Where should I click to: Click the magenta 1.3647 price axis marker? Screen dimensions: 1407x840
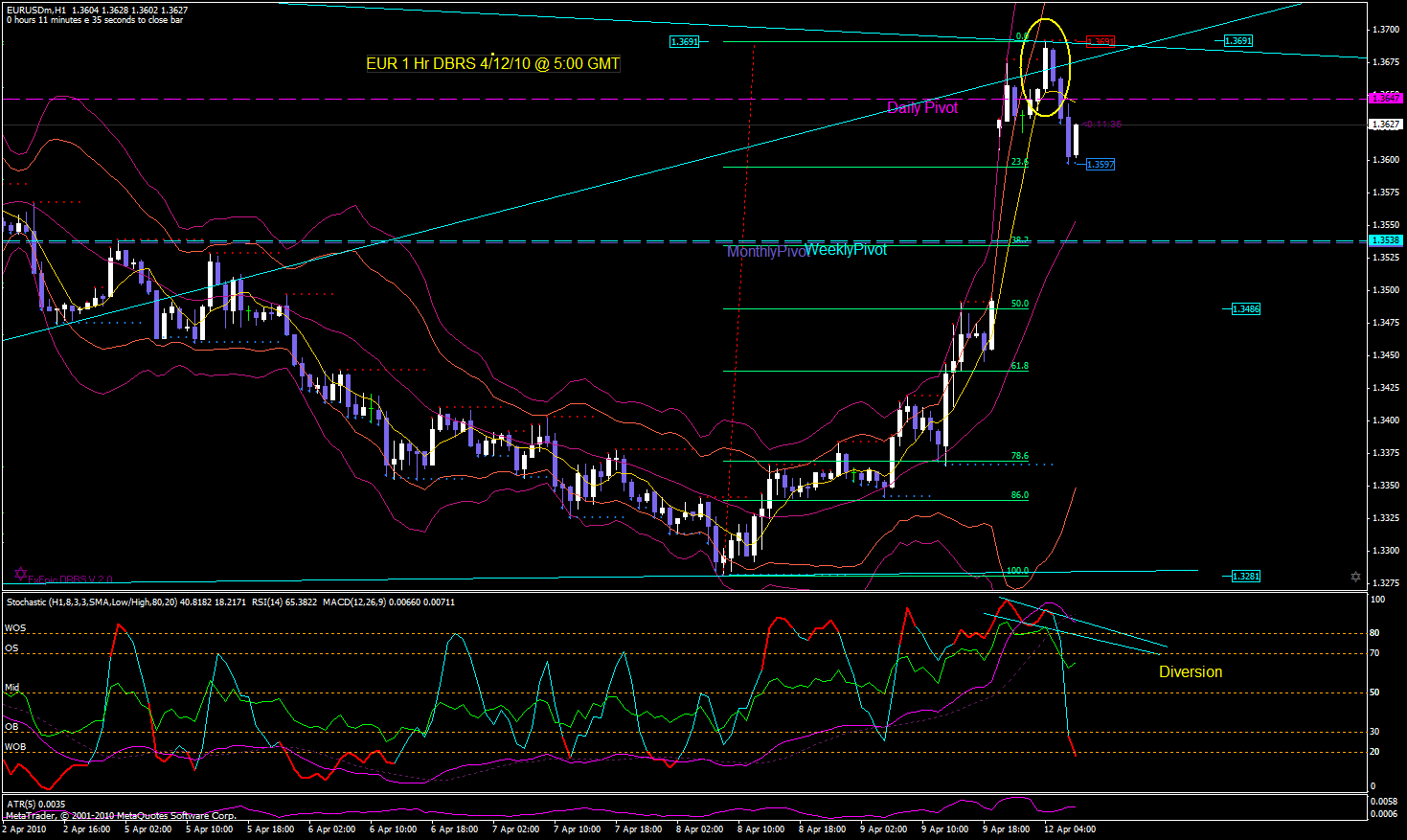pos(1386,98)
